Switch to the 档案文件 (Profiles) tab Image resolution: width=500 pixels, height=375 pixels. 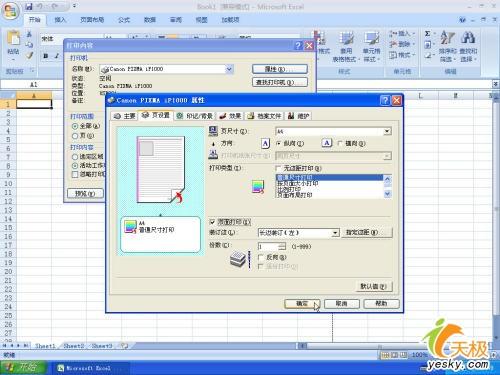[x=265, y=116]
